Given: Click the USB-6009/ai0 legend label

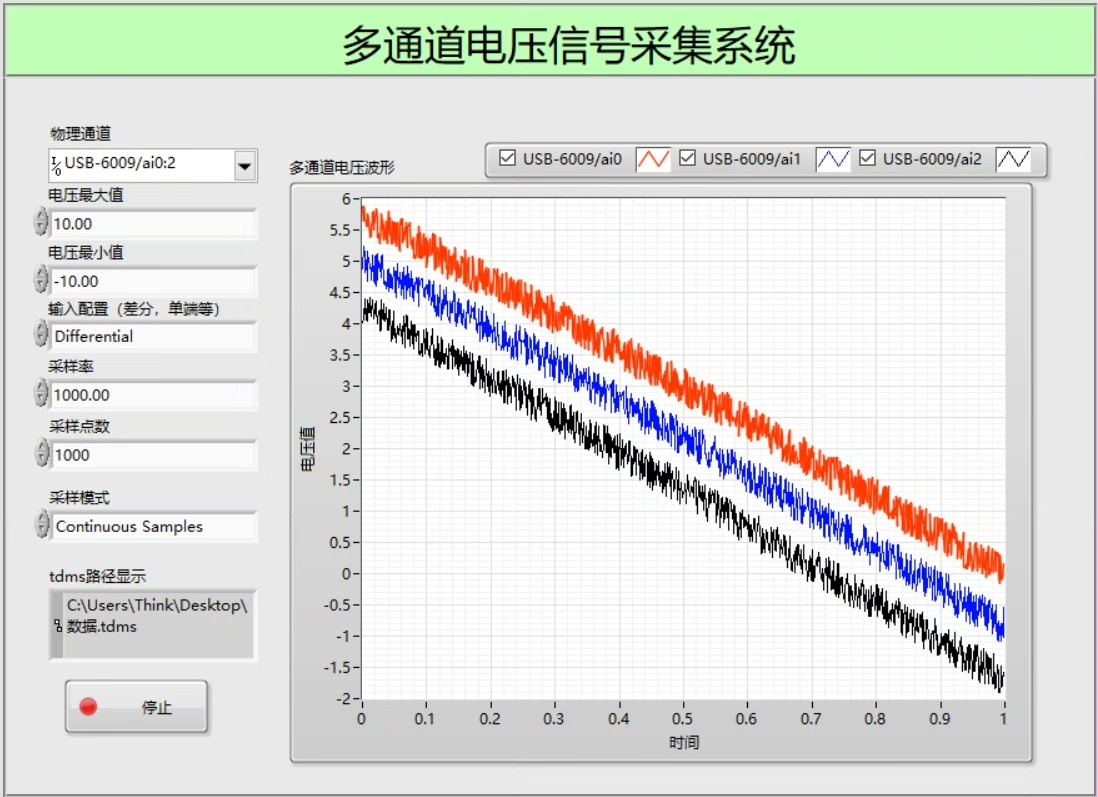Looking at the screenshot, I should coord(572,159).
